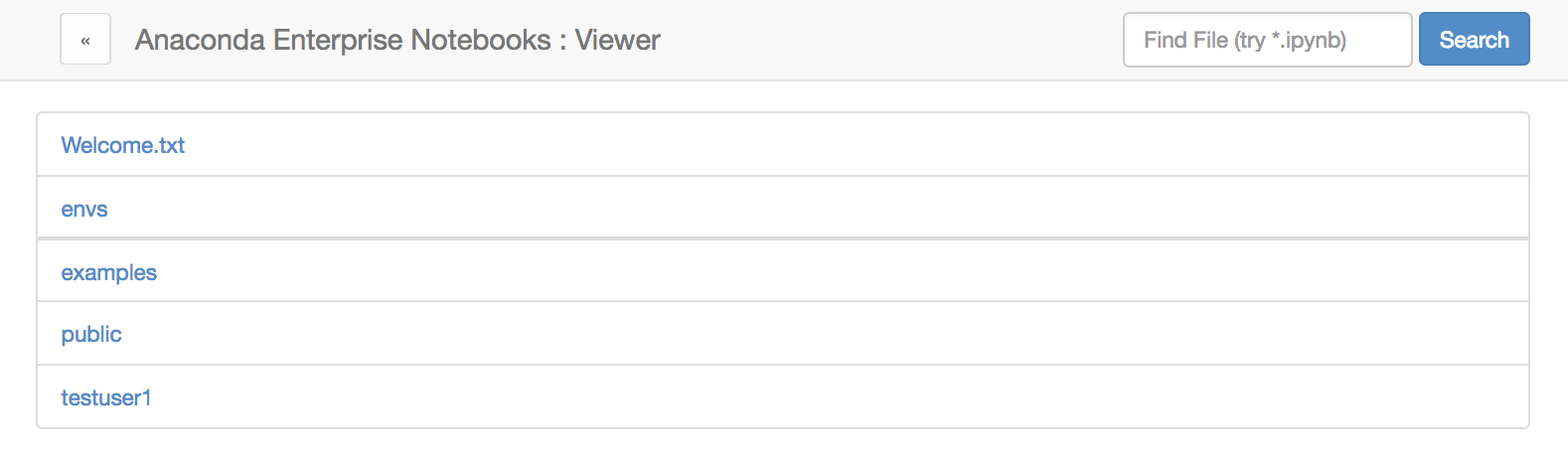
Task: Open the Welcome.txt file
Action: pos(123,145)
